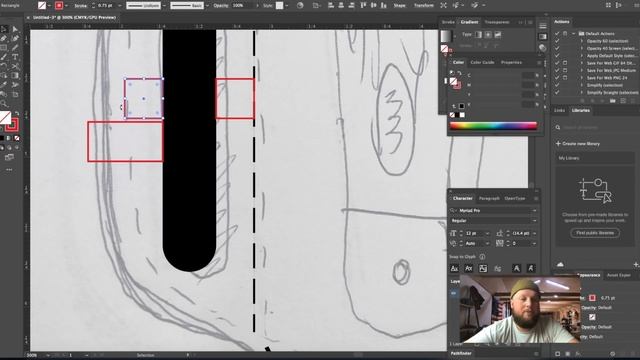Click the Appearance panel stroke swatch
Viewport: 640px width, 360px height.
[x=592, y=298]
